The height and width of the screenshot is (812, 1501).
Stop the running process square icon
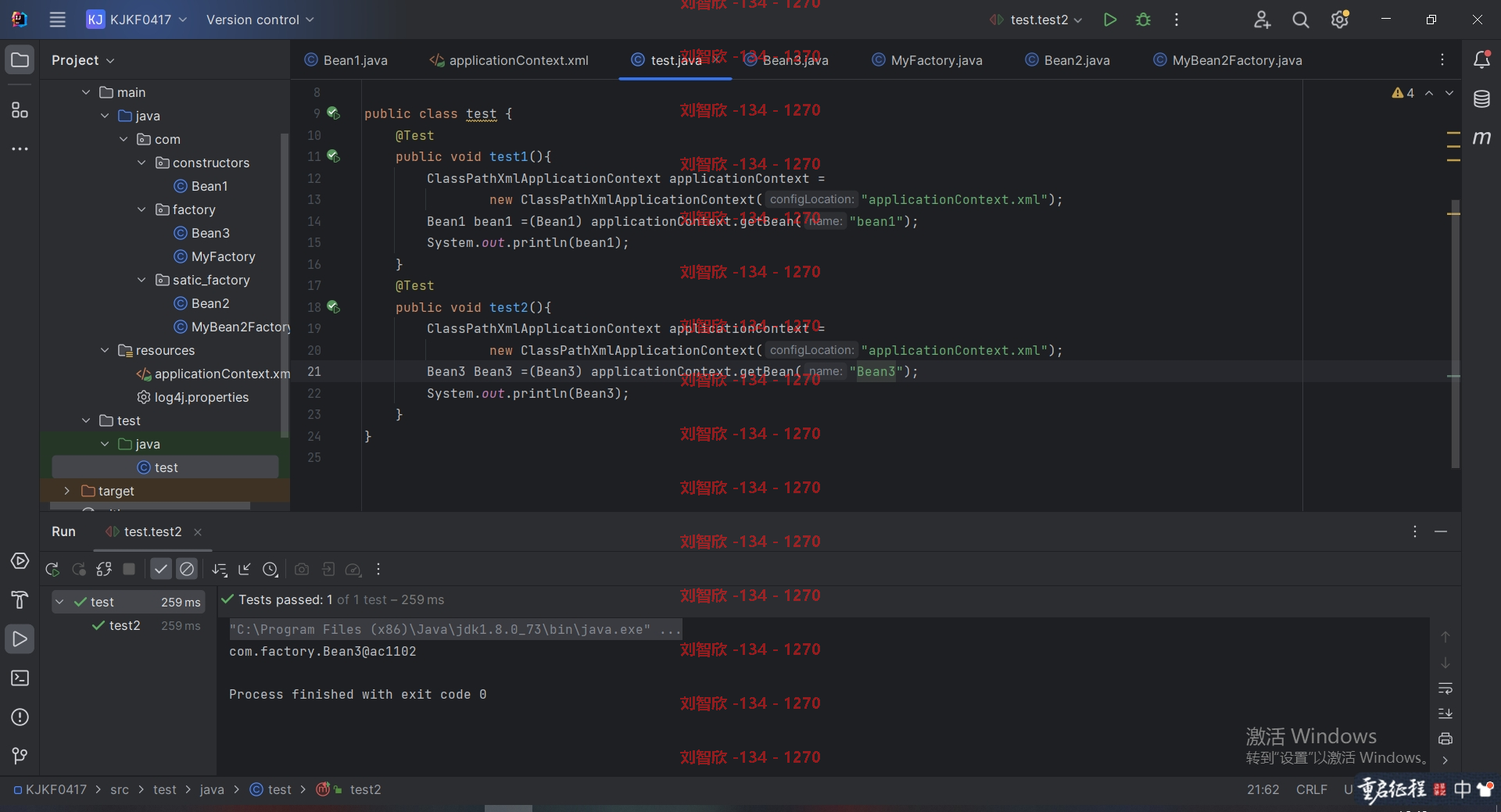click(x=130, y=570)
